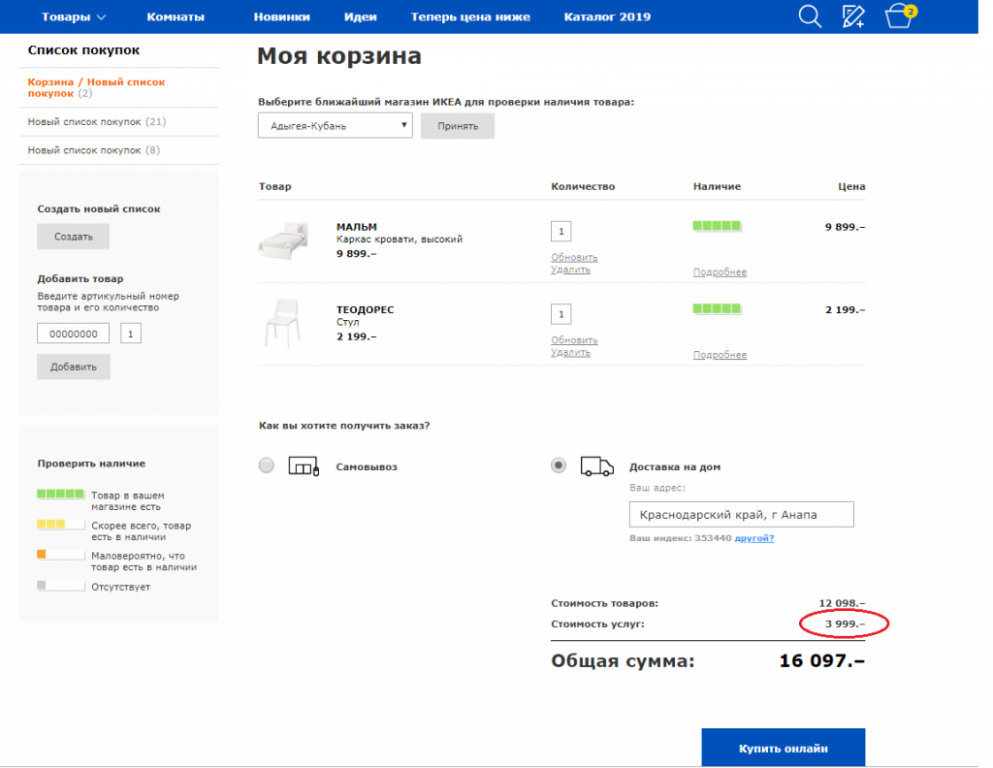The height and width of the screenshot is (768, 993).
Task: Click the gray Отсутствует legend bar
Action: [x=61, y=586]
